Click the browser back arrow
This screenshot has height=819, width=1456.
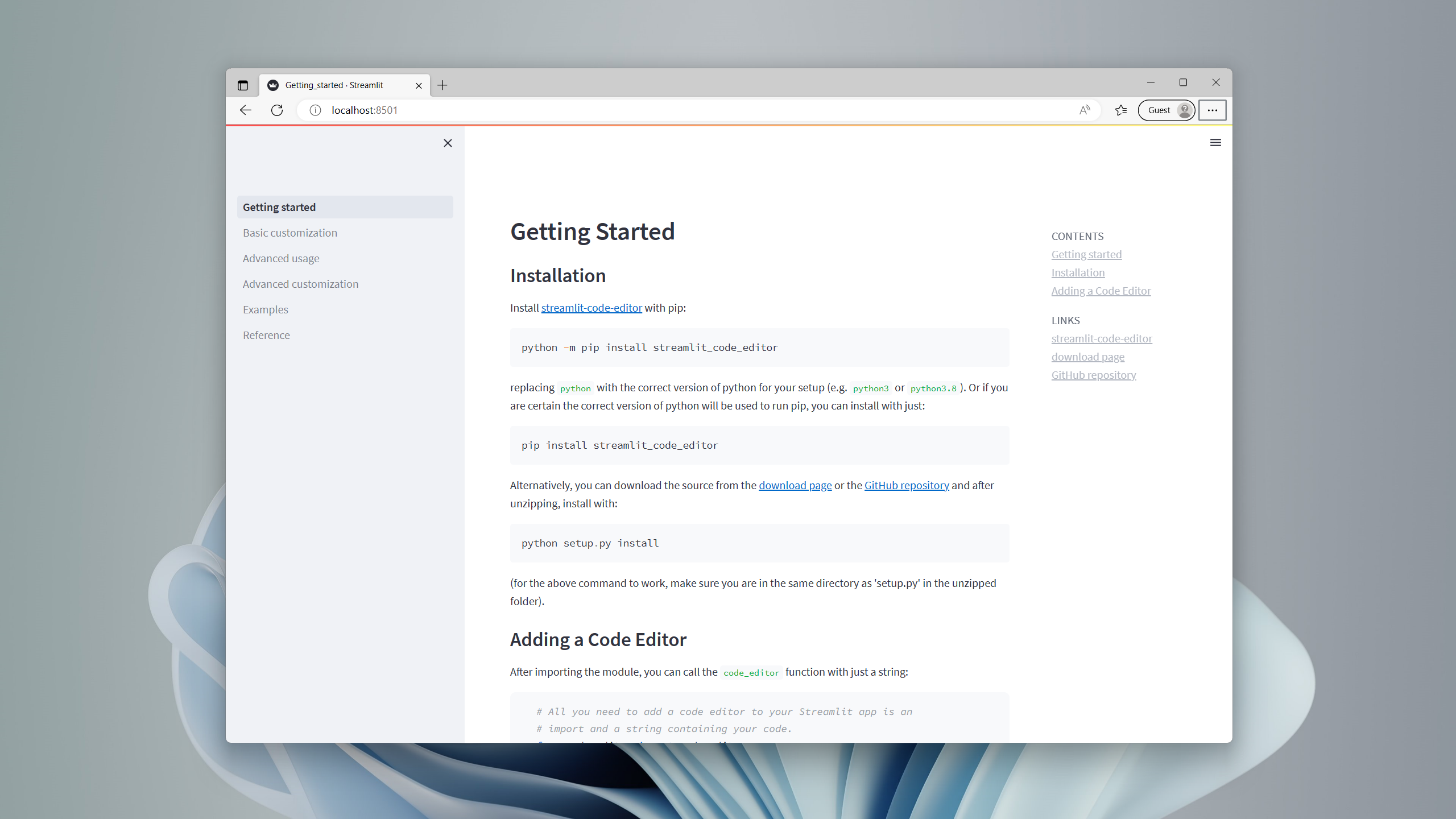click(x=246, y=110)
